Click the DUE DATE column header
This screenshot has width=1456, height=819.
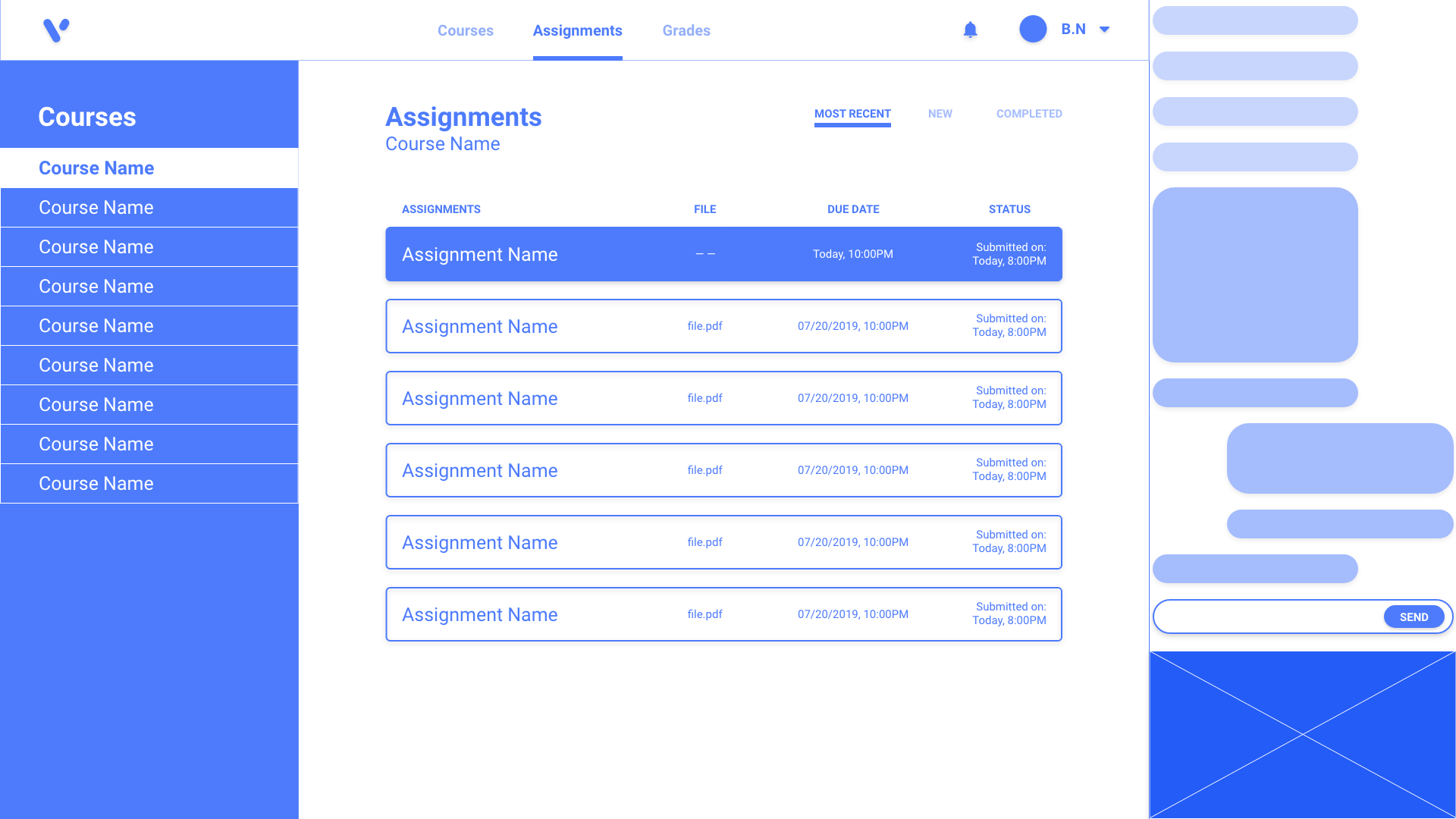point(853,209)
